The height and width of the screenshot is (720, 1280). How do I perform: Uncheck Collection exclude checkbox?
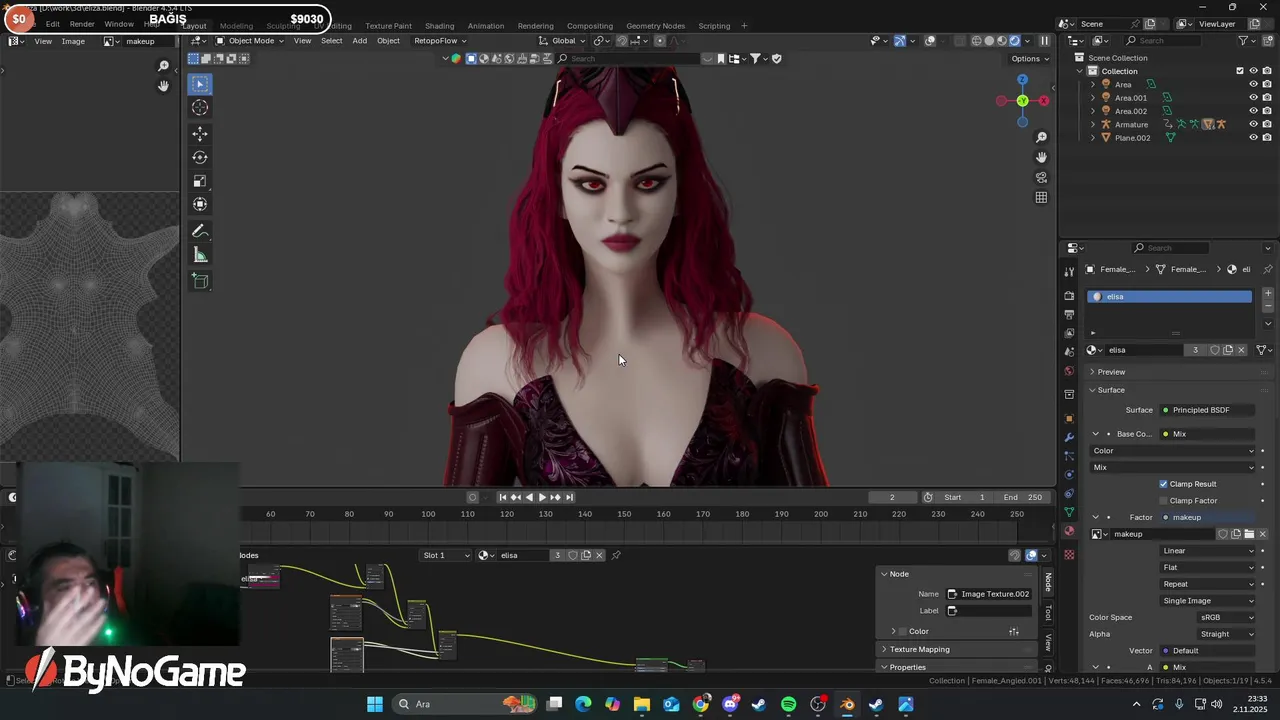pos(1240,71)
